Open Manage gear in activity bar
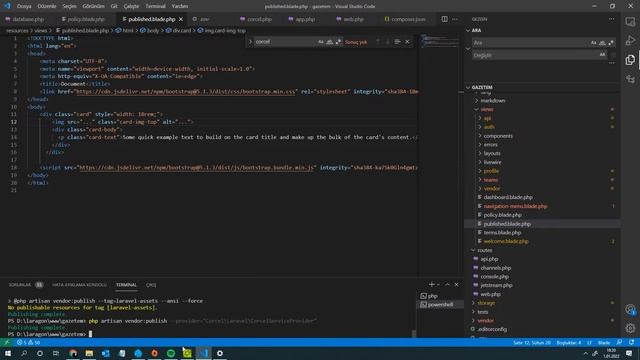This screenshot has height=360, width=640. pos(630,328)
